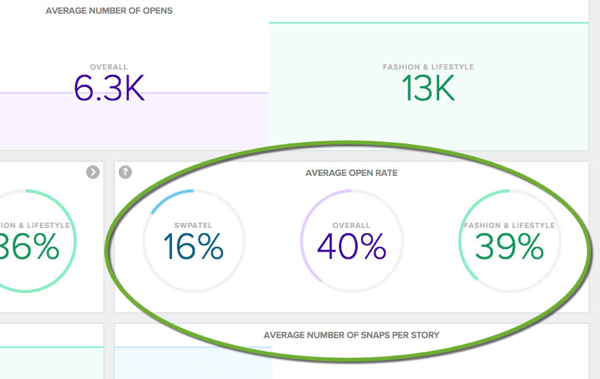
Task: Select the OVERALL 40% open rate gauge
Action: tap(351, 241)
